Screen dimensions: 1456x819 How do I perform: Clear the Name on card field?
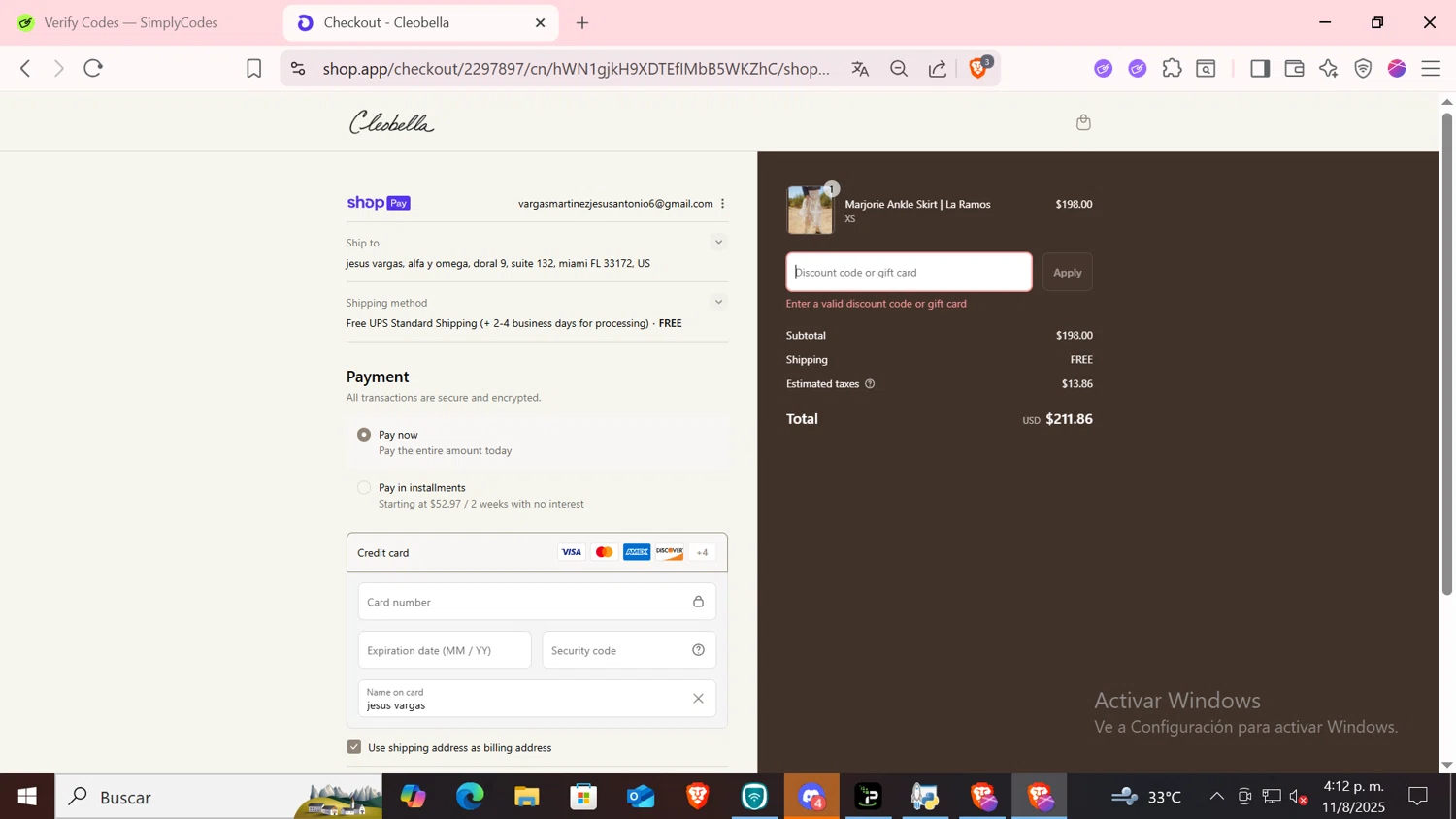point(698,699)
